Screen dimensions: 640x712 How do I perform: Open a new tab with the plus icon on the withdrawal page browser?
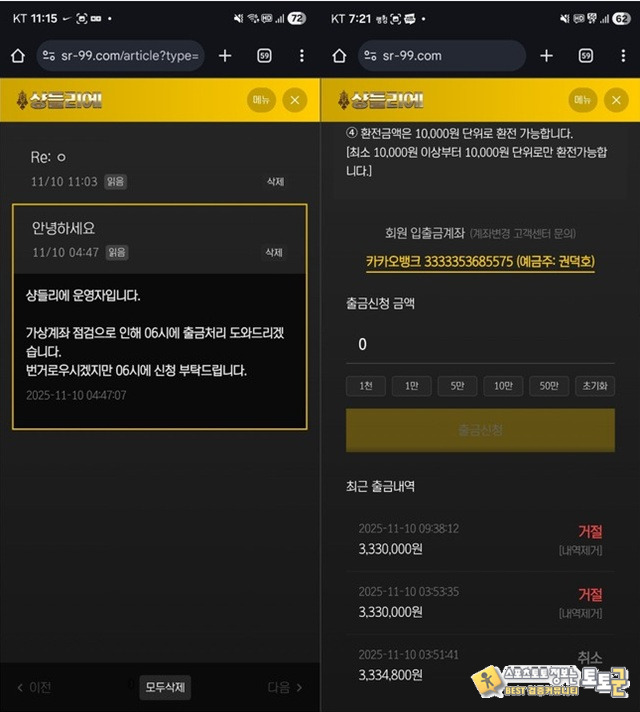coord(546,56)
